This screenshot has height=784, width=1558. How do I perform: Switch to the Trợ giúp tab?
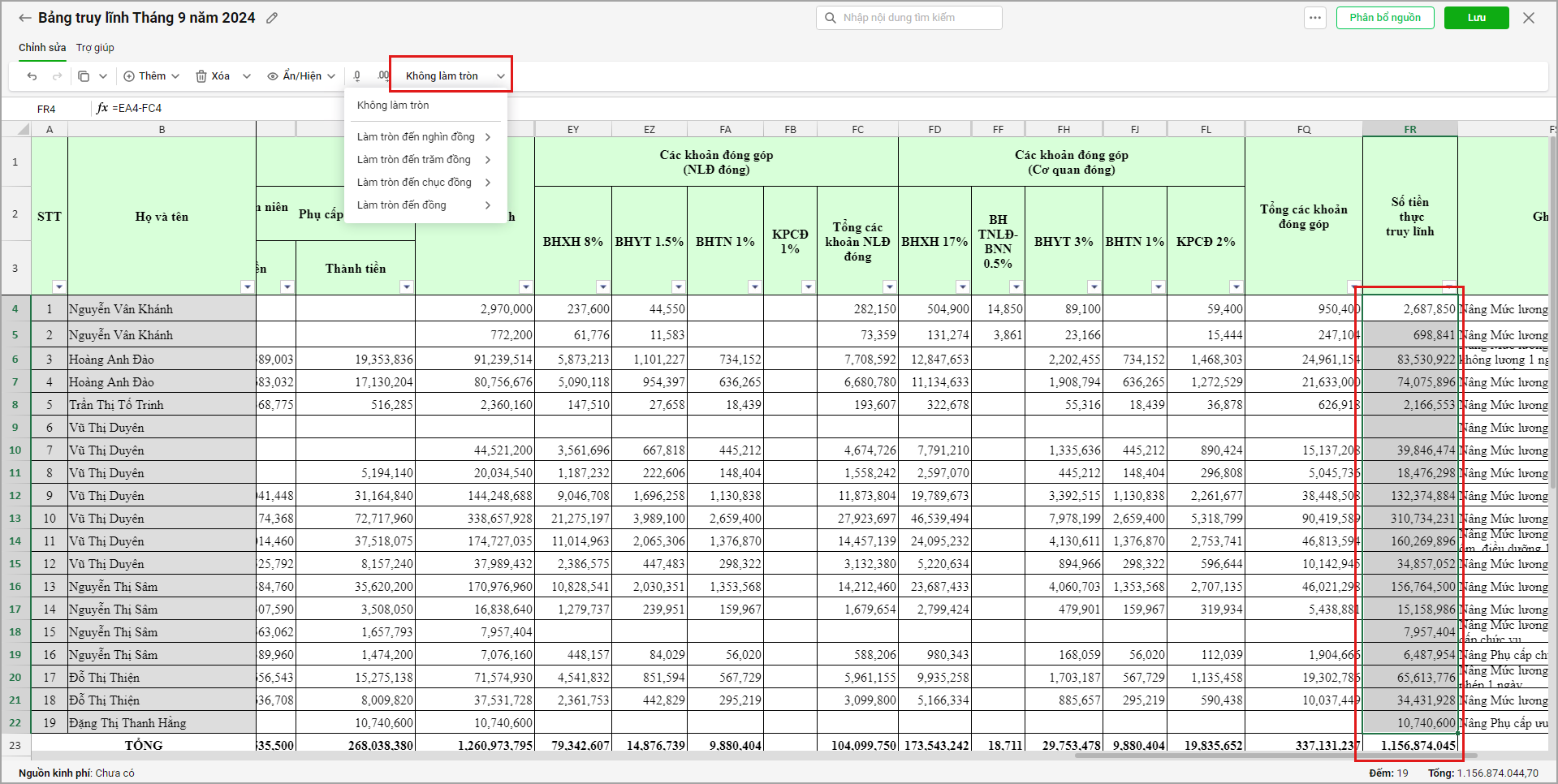click(95, 48)
